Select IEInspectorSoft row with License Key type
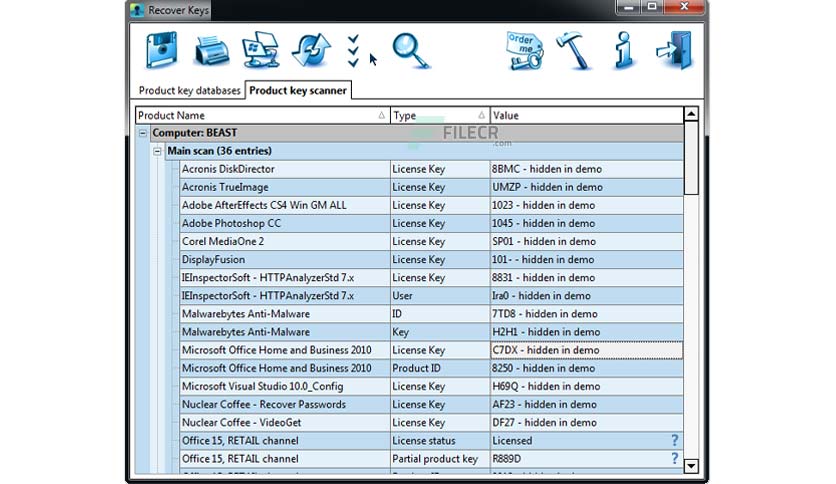836x484 pixels. click(x=431, y=278)
